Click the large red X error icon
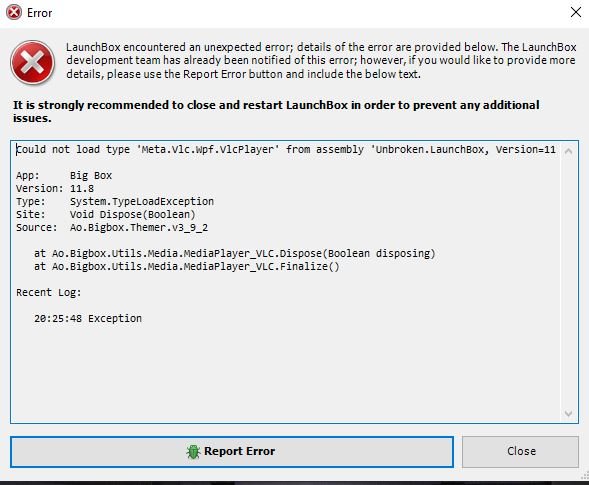Viewport: 589px width, 485px height. pos(33,62)
